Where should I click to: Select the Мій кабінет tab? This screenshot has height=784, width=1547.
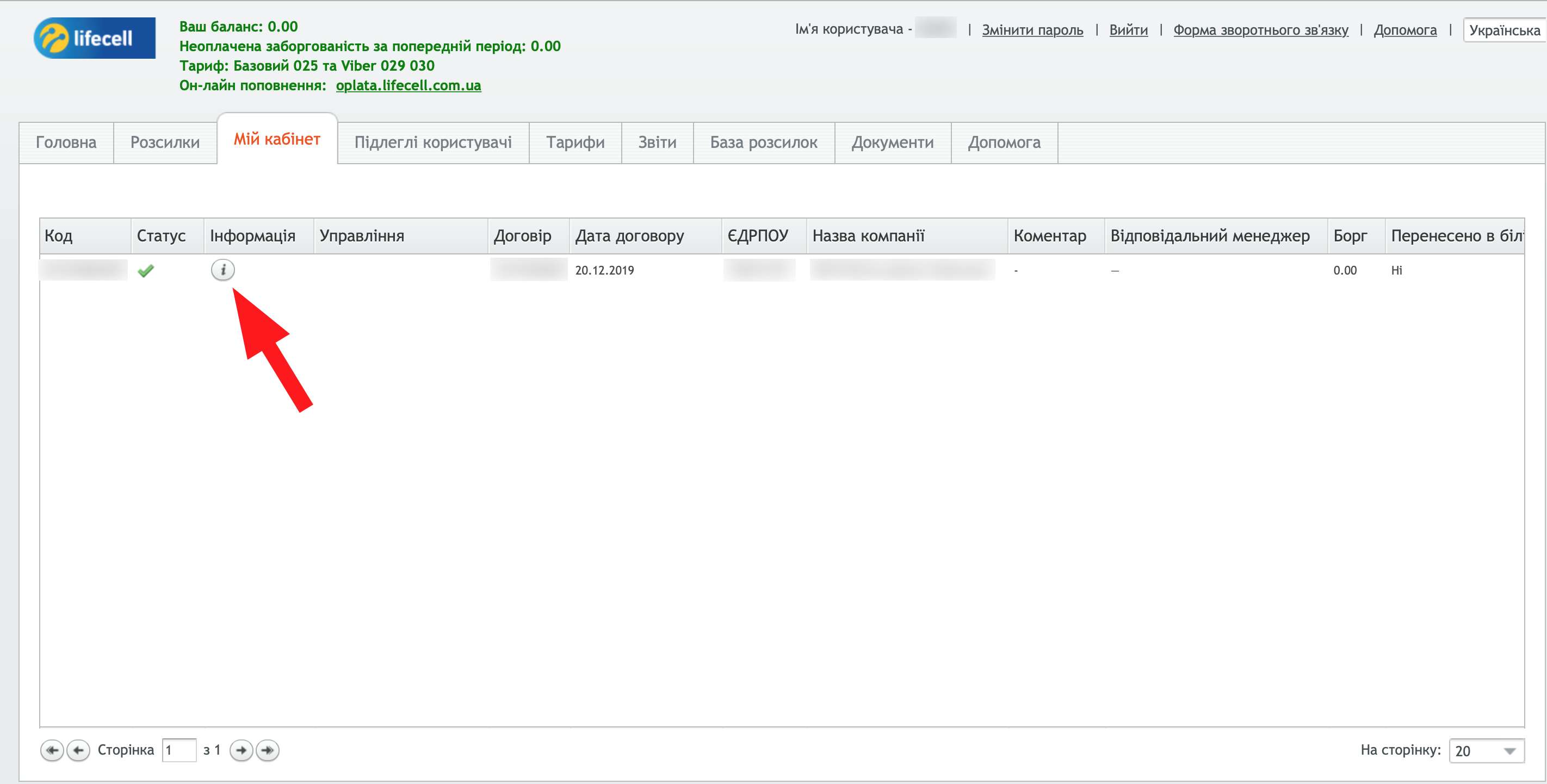click(277, 139)
